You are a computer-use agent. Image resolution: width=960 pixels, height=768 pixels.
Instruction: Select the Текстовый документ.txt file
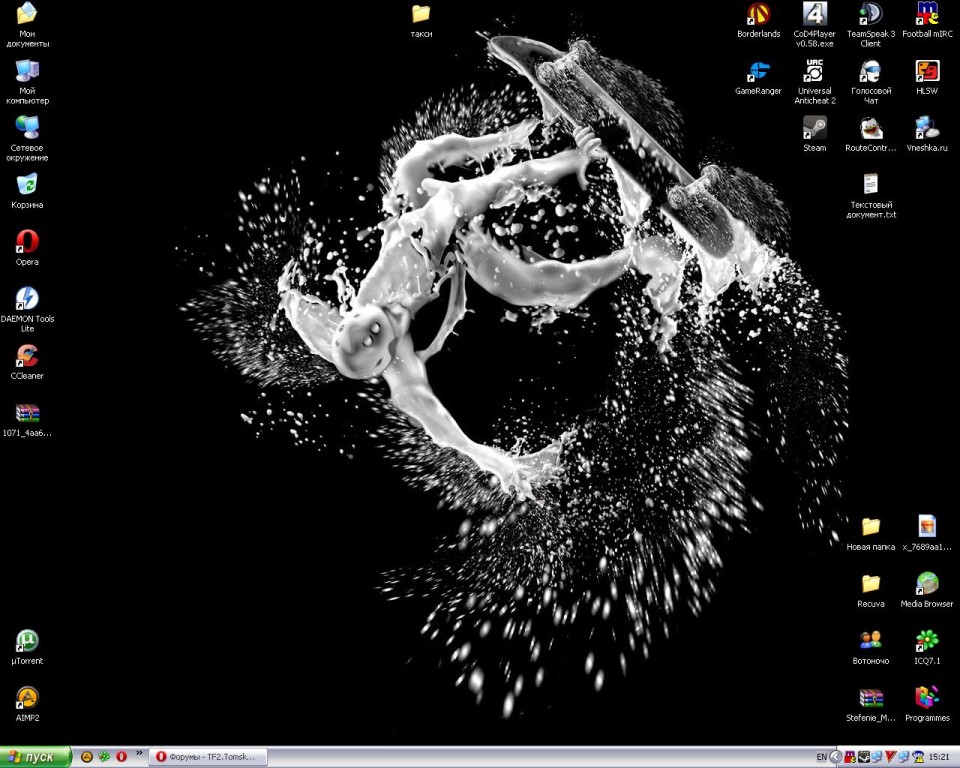pyautogui.click(x=870, y=185)
